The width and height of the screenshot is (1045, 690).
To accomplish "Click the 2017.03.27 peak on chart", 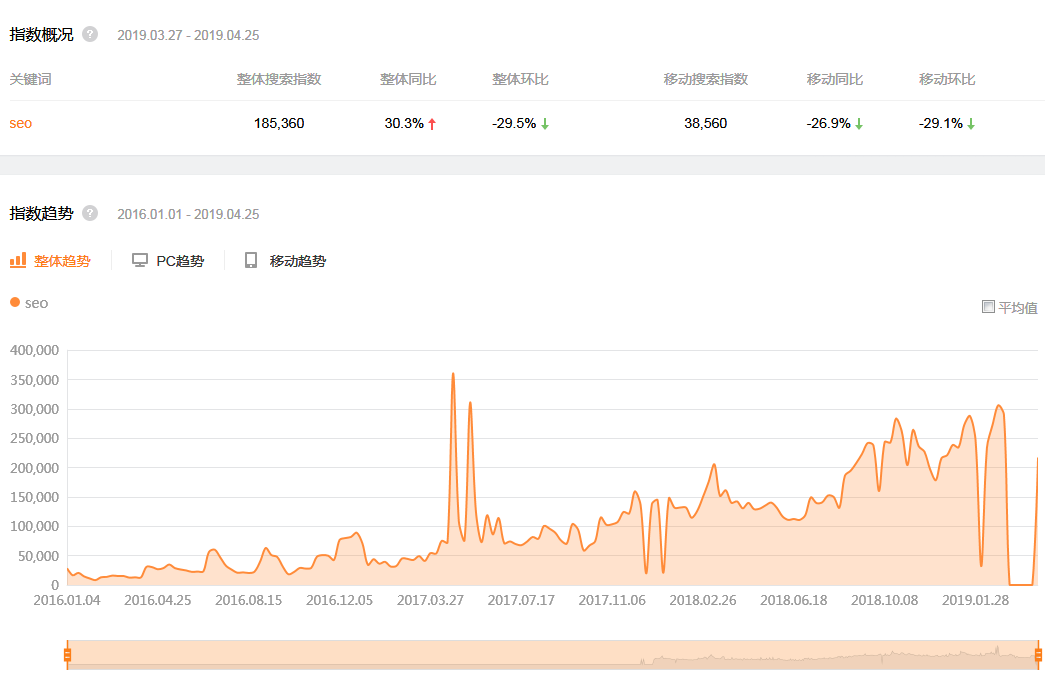I will (x=453, y=375).
